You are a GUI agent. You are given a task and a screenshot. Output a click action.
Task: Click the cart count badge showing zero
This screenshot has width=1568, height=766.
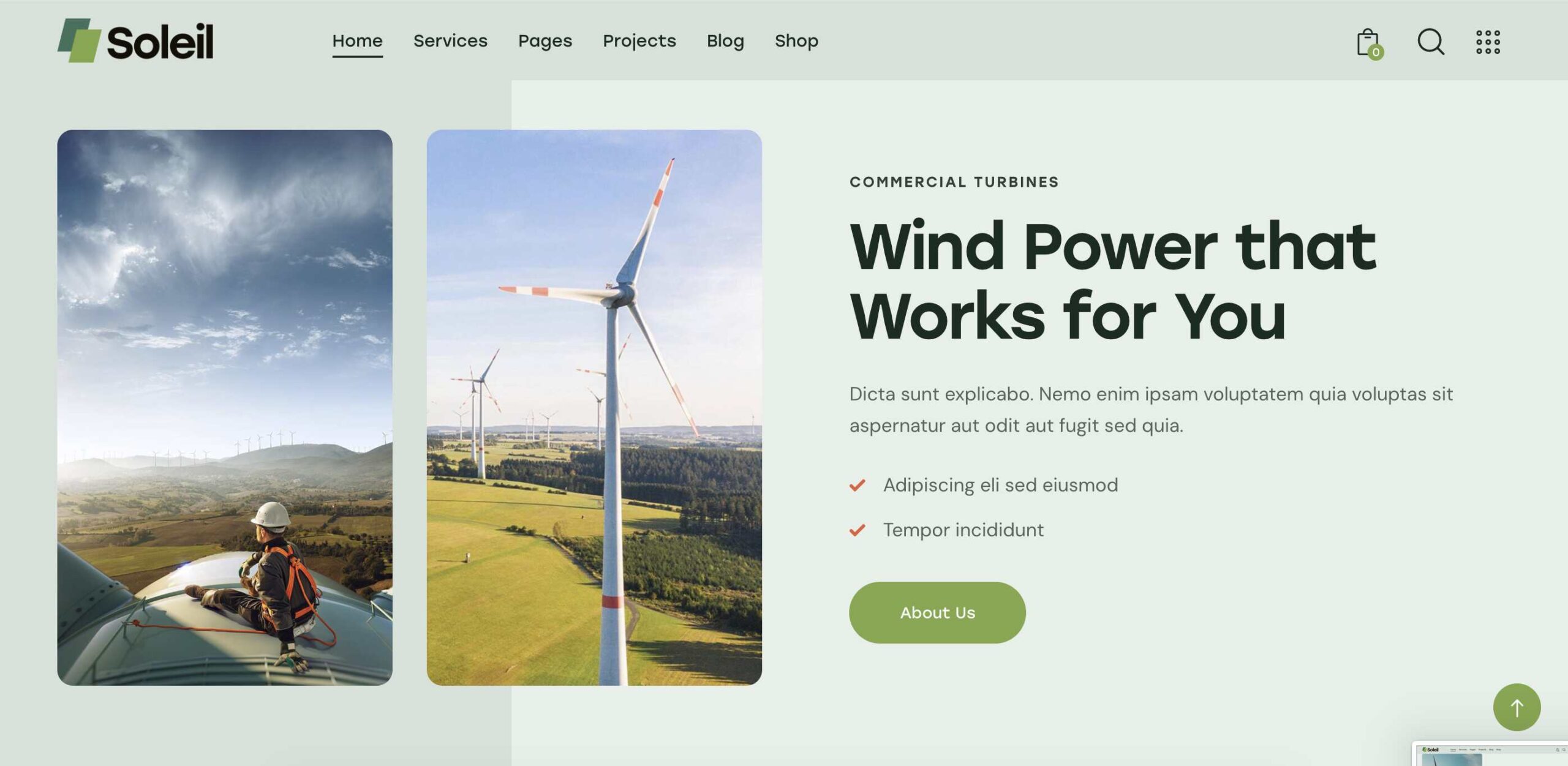coord(1376,53)
